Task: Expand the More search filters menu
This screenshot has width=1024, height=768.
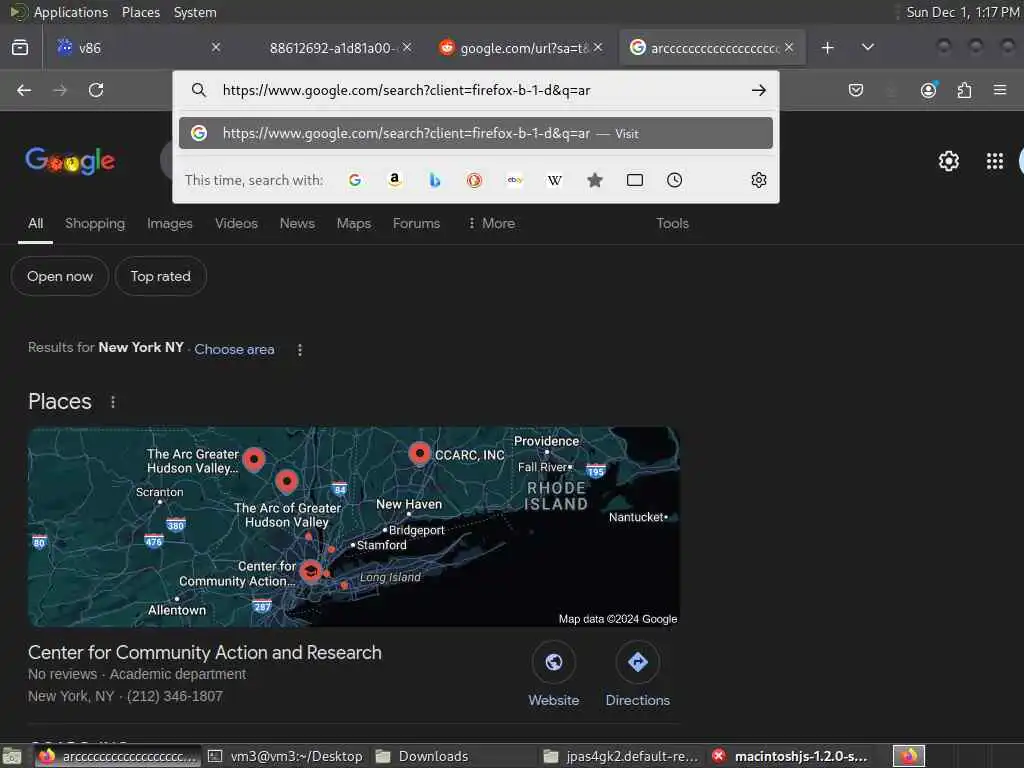Action: (492, 223)
